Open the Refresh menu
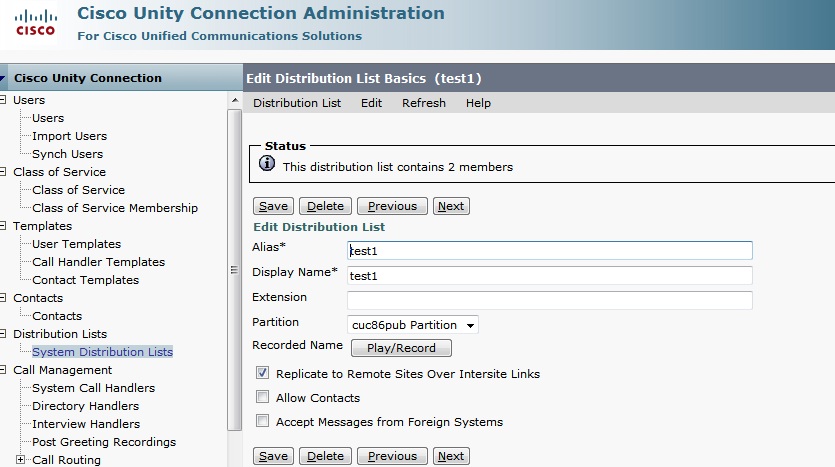This screenshot has width=835, height=467. 423,103
